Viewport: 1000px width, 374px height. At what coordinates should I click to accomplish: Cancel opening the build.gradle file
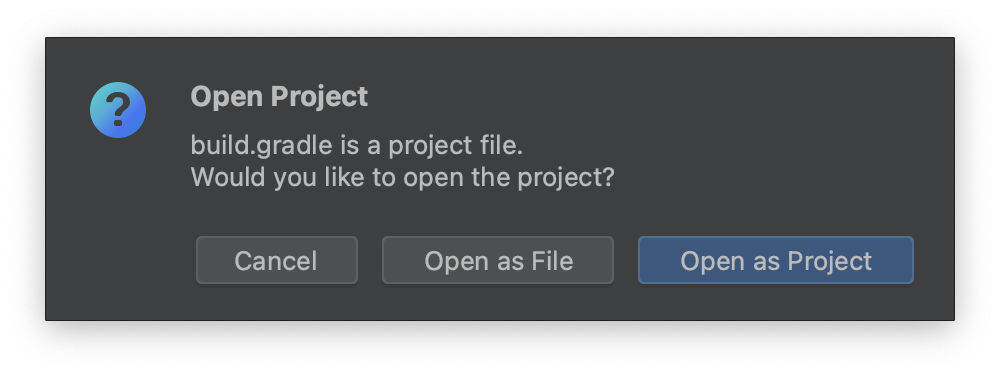[x=277, y=260]
